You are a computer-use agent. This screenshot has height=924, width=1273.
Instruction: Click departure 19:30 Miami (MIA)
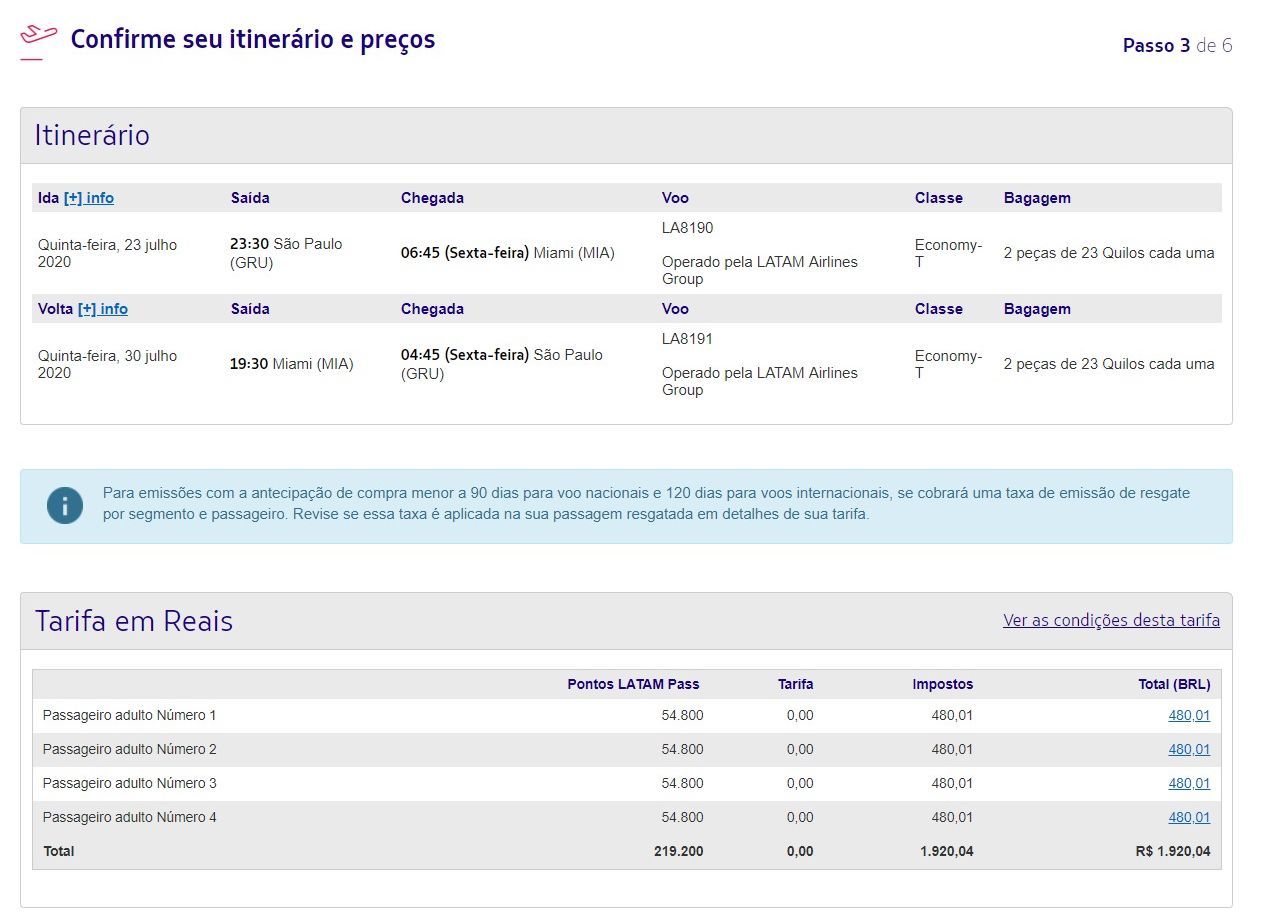(x=292, y=364)
